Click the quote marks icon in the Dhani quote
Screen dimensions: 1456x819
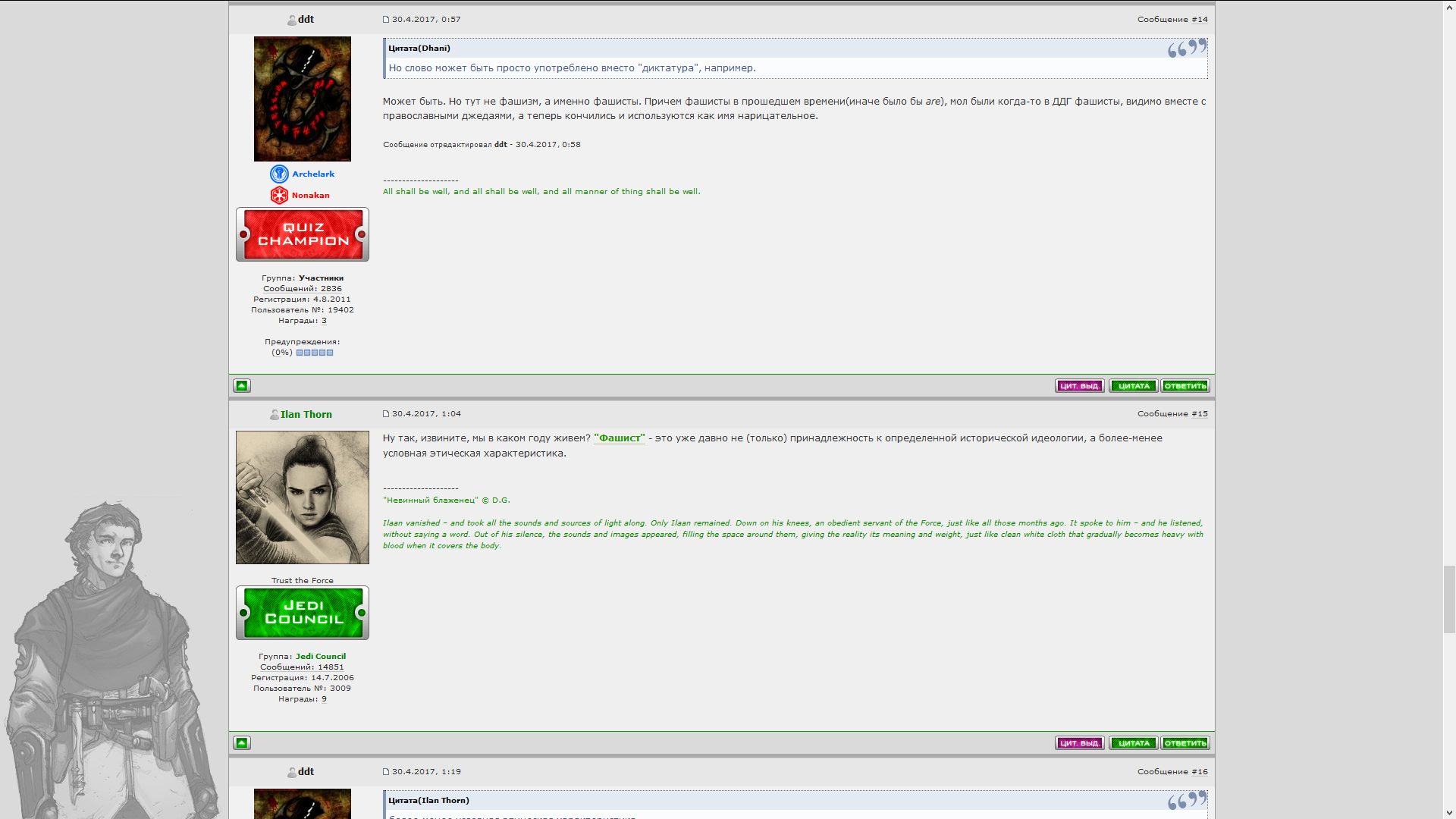tap(1187, 49)
